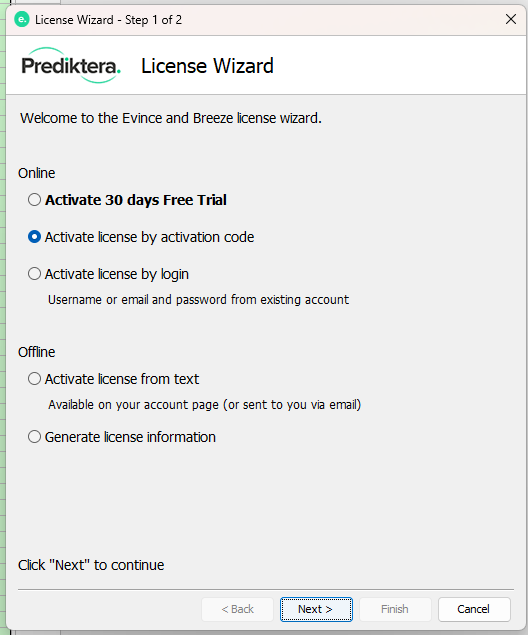Close the License Wizard window
The image size is (528, 635).
tap(511, 19)
